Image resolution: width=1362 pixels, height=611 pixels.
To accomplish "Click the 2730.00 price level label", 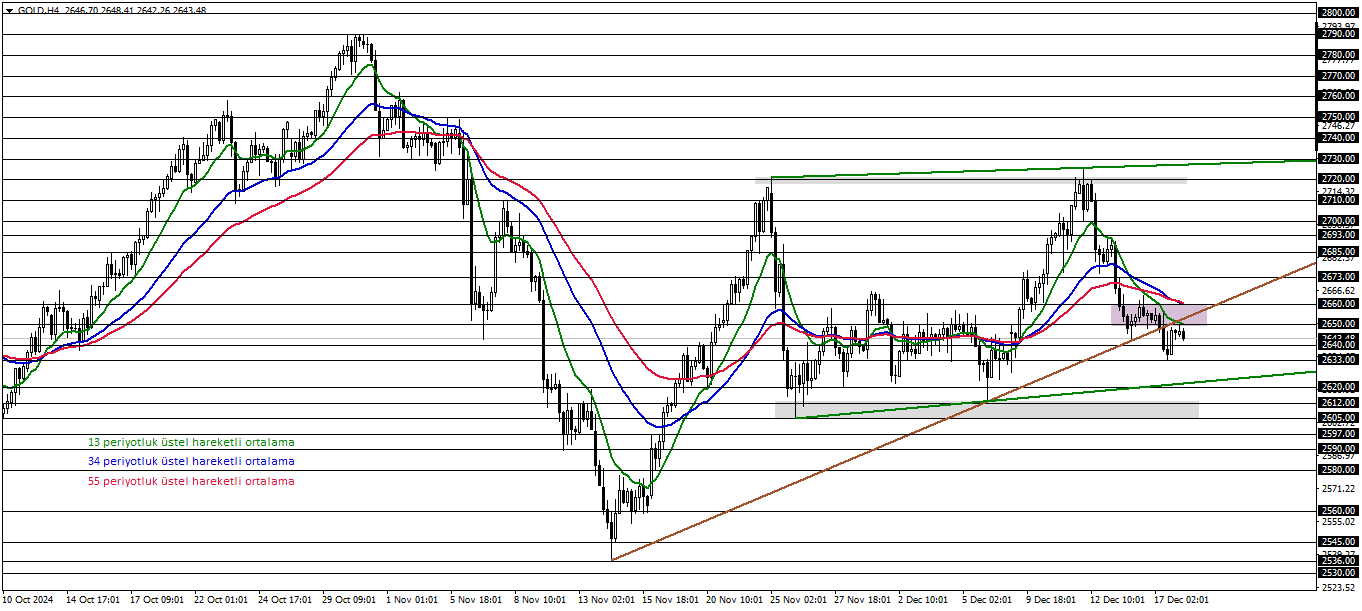I will click(1338, 159).
